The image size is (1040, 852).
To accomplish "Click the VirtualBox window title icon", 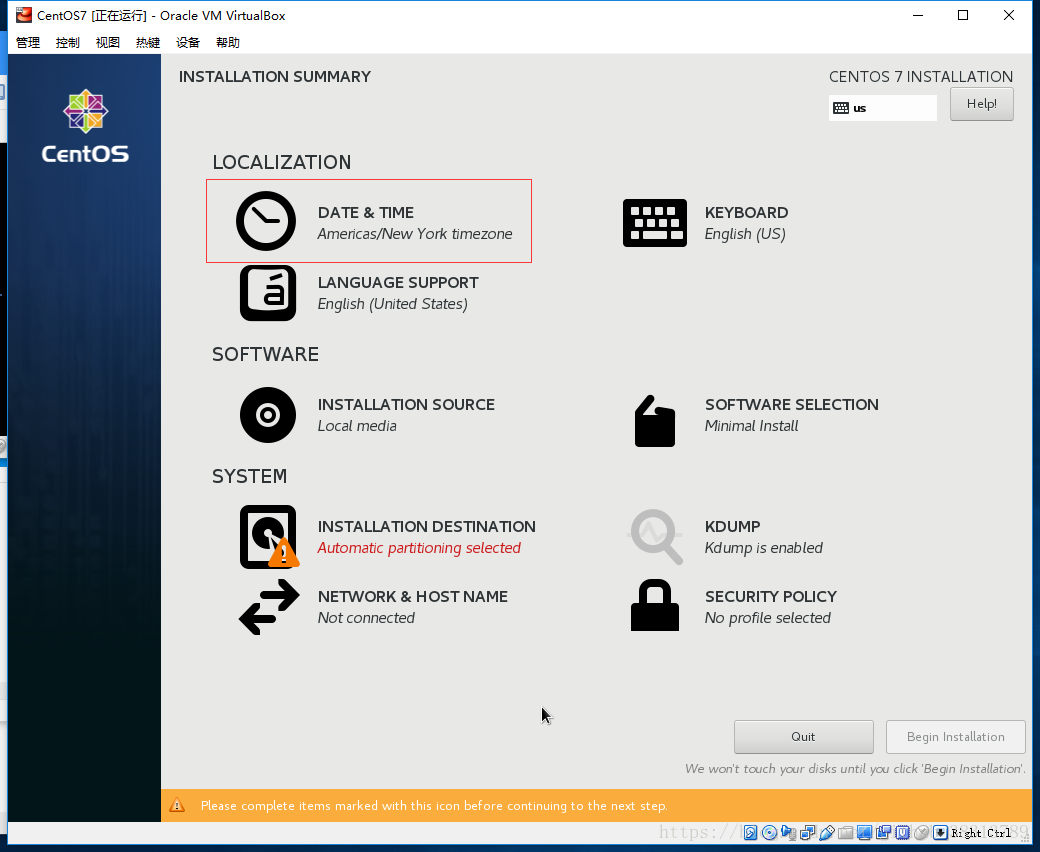I will click(x=24, y=15).
